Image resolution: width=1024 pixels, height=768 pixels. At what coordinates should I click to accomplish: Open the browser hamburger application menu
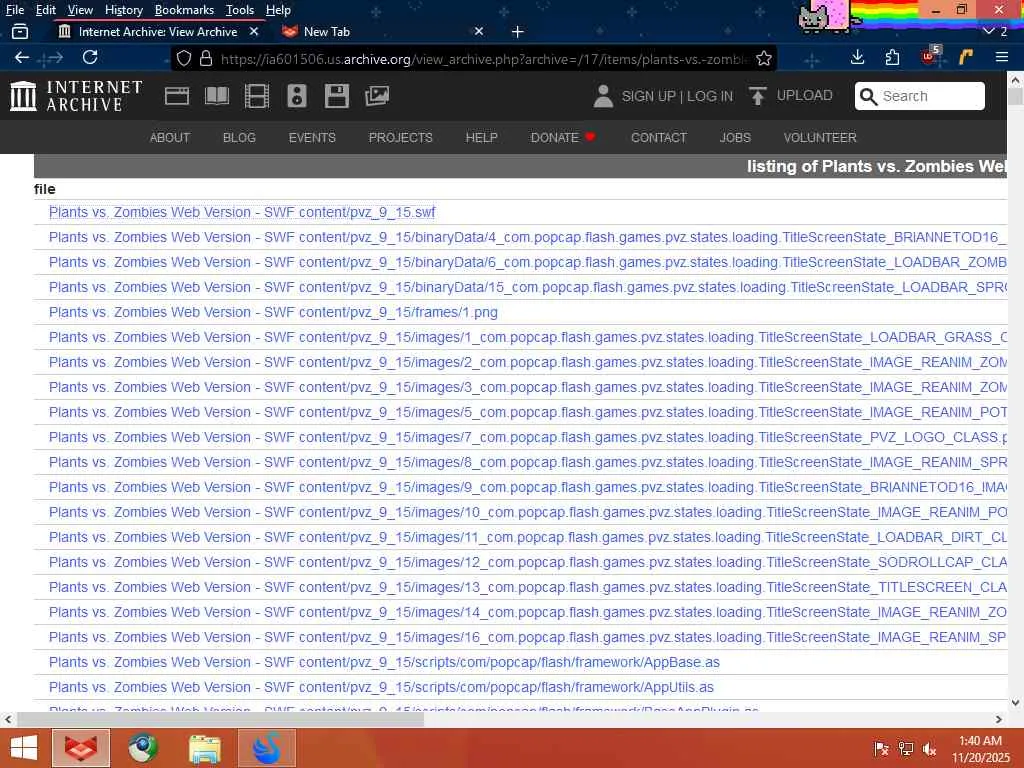[x=1001, y=57]
